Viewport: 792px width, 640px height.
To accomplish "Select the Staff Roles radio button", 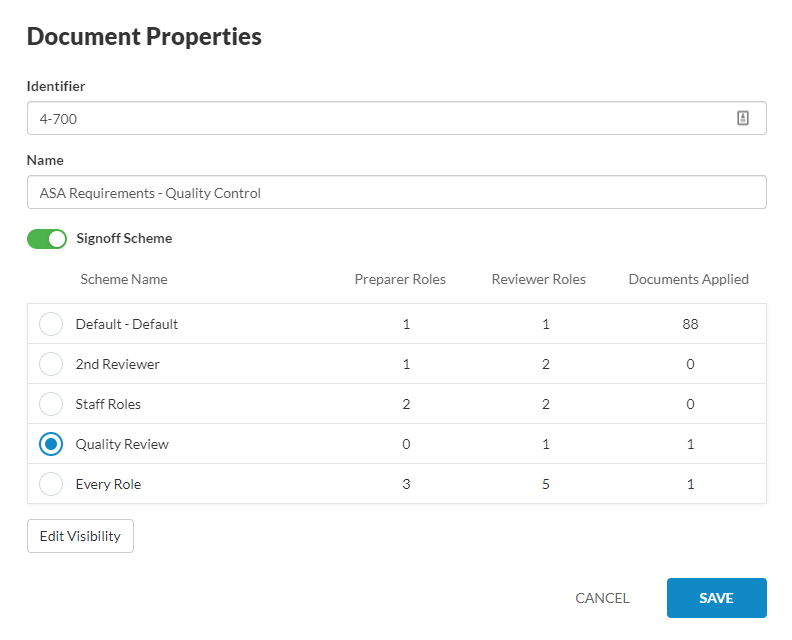I will tap(51, 404).
